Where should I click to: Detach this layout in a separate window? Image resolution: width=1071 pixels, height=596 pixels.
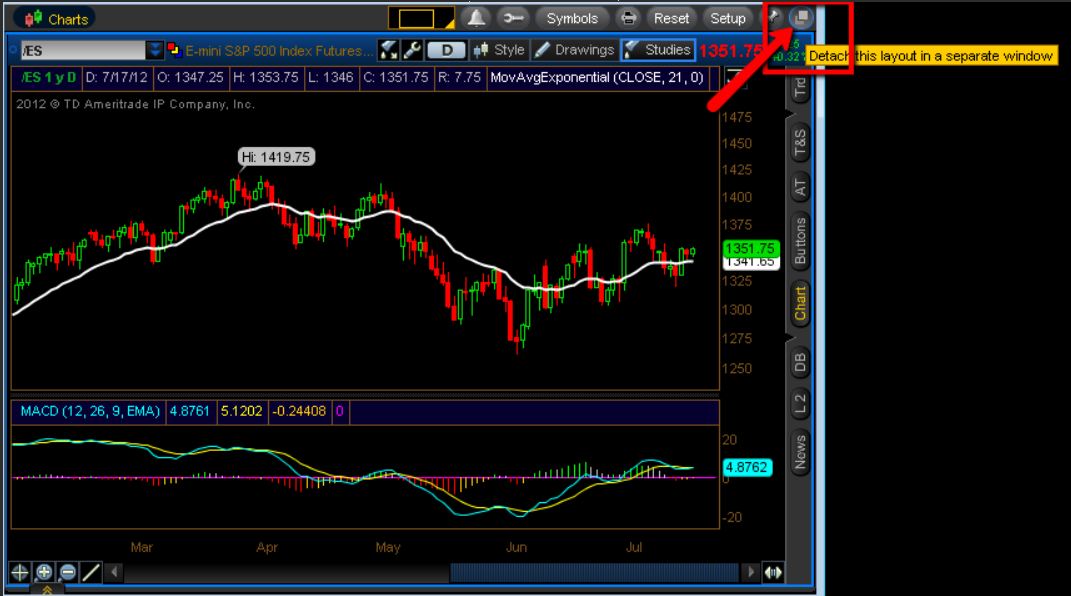801,17
